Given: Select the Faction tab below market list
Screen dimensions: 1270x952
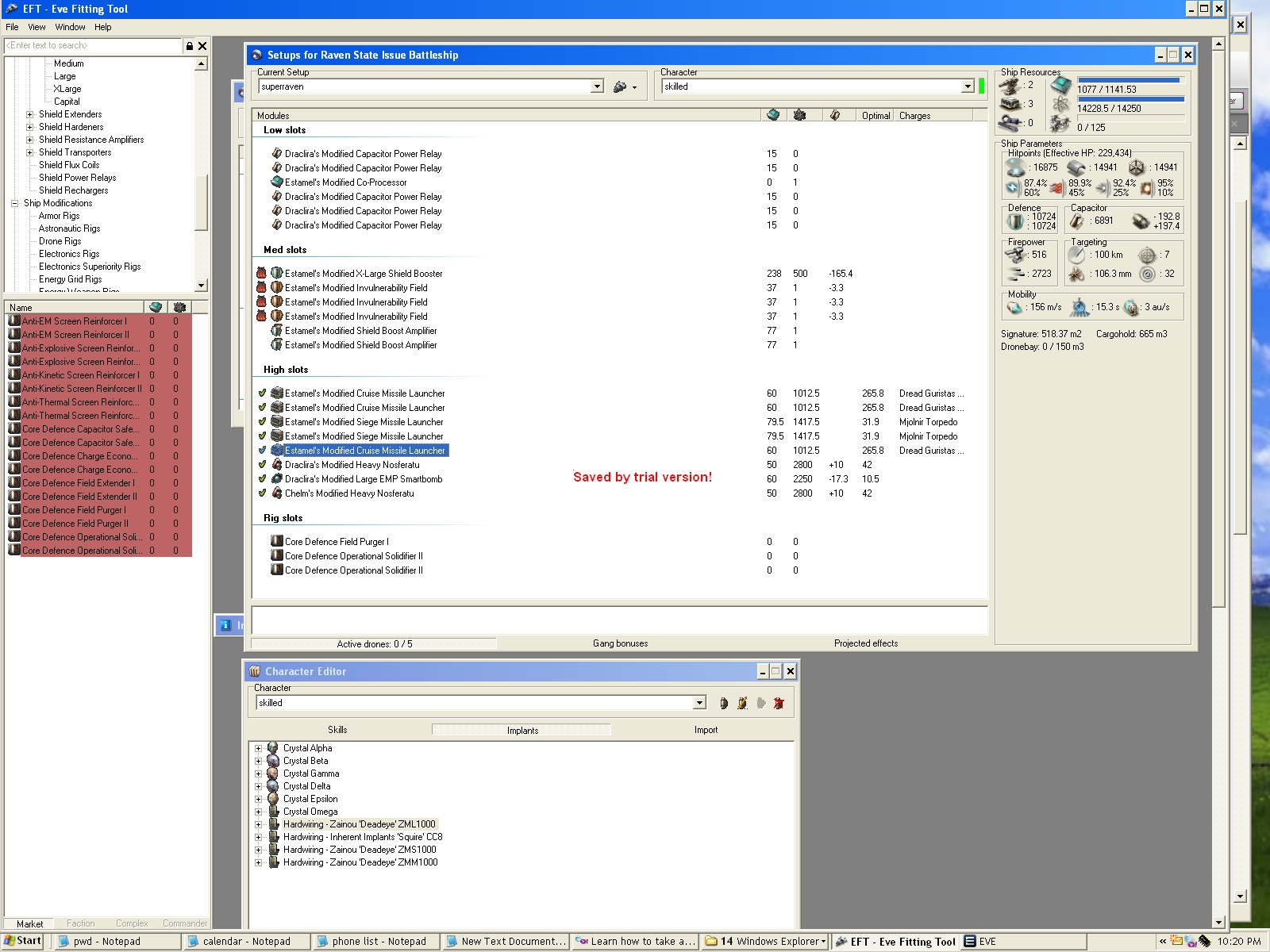Looking at the screenshot, I should click(x=80, y=923).
